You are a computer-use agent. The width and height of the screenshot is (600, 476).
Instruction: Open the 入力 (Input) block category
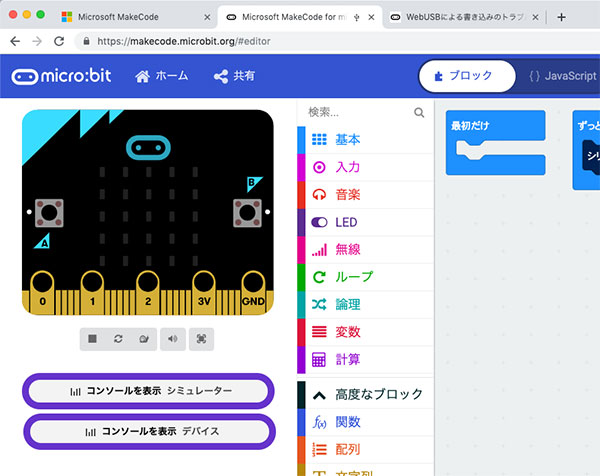point(348,167)
